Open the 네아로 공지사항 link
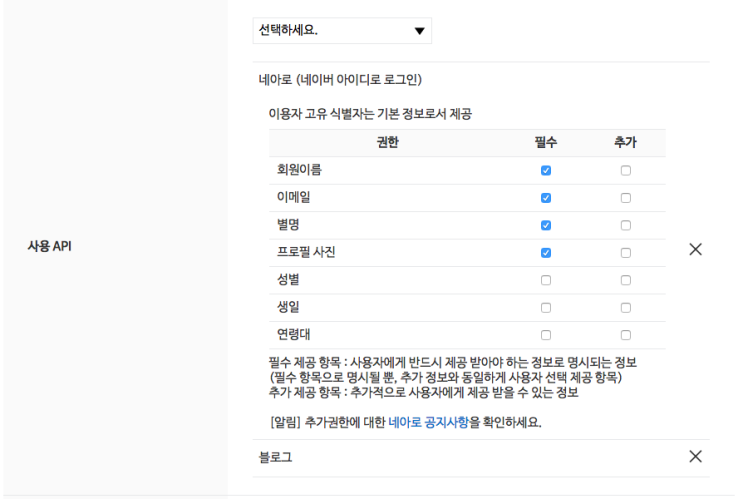 (428, 422)
